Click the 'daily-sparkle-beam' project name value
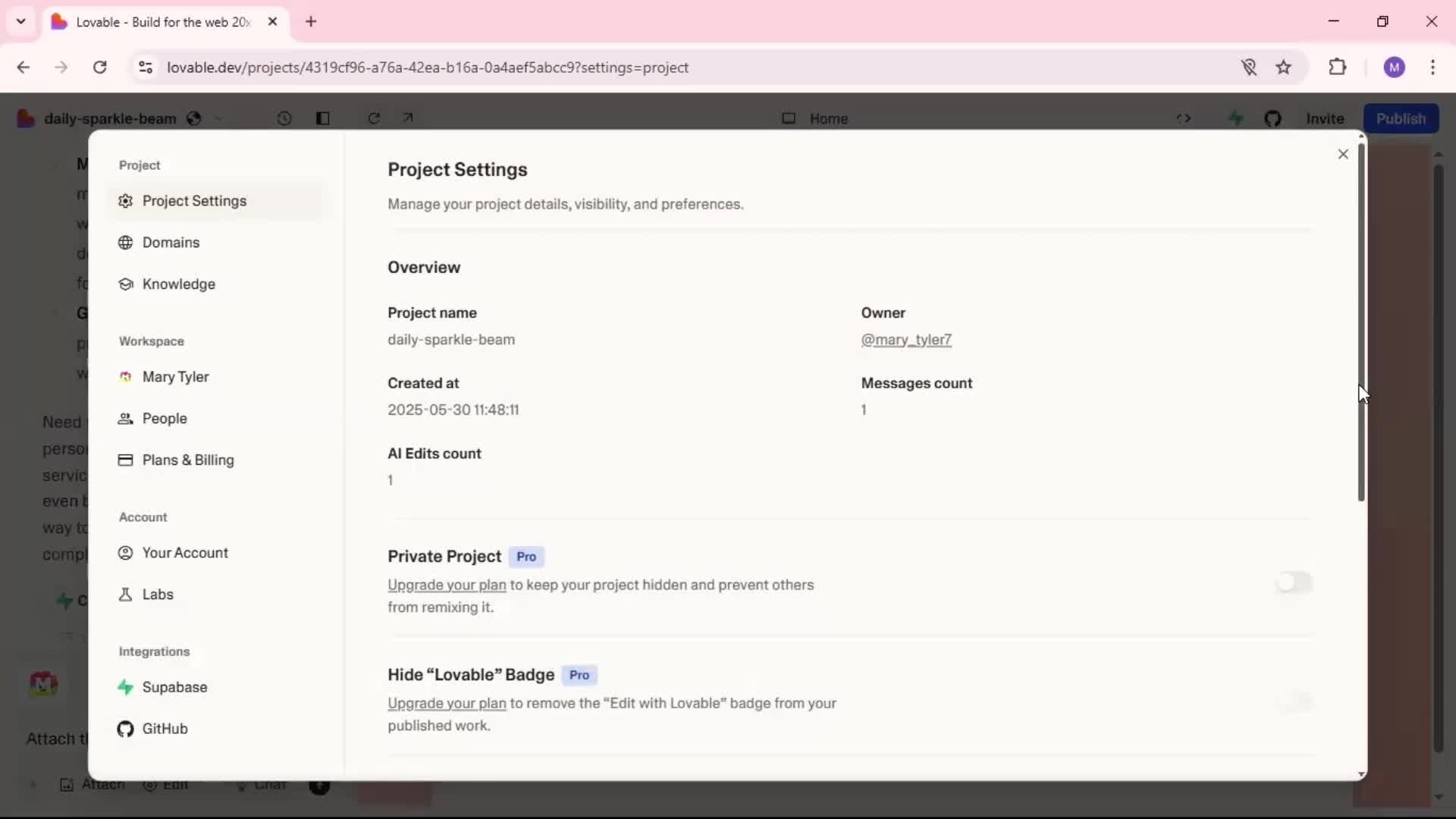This screenshot has width=1456, height=819. [451, 340]
